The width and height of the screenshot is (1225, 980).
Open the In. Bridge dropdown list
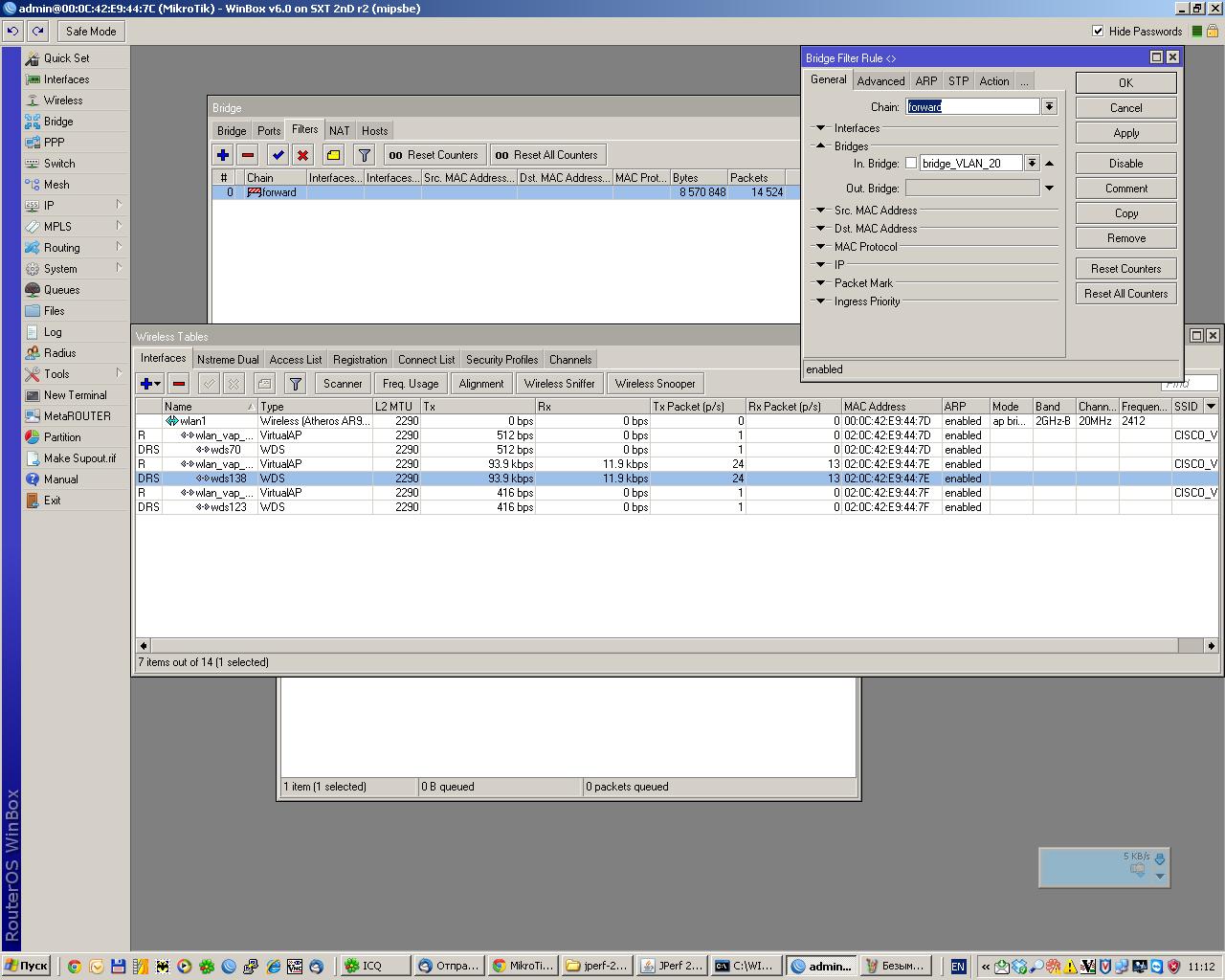coord(1032,164)
